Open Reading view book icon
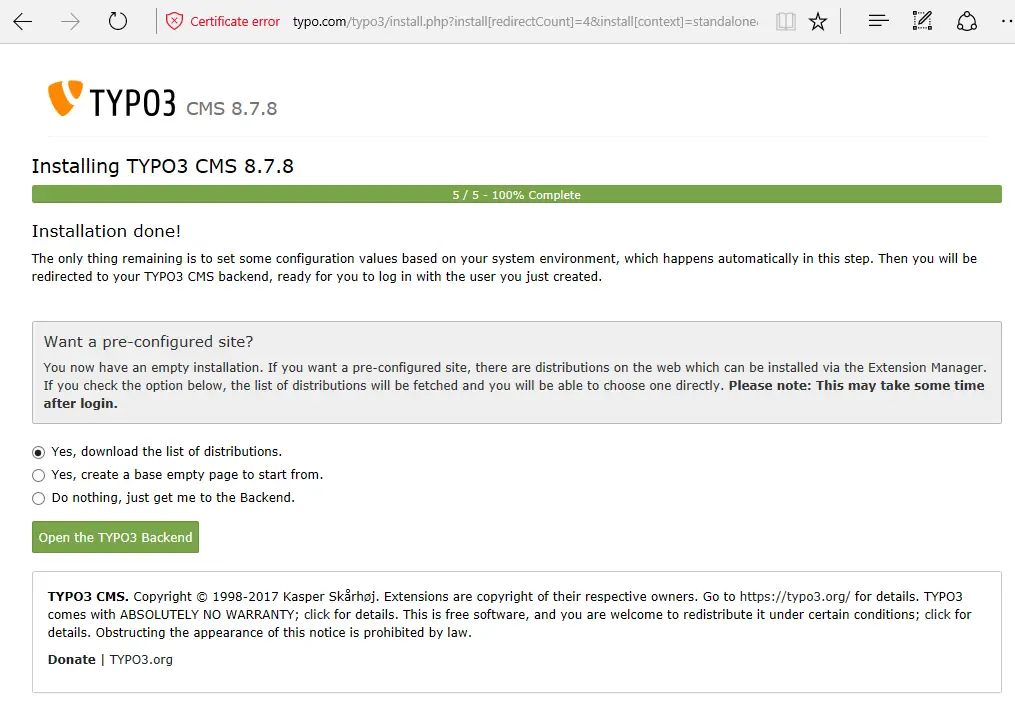The height and width of the screenshot is (728, 1015). (785, 21)
